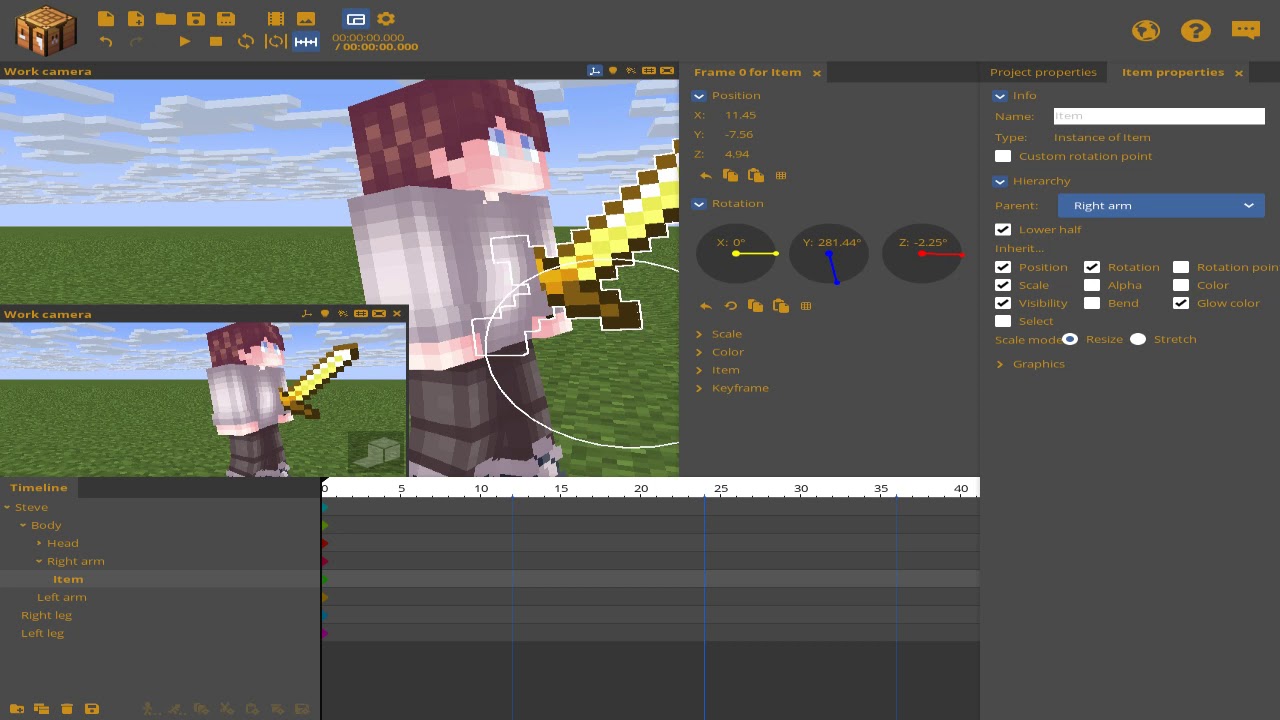
Task: Select the Item properties tab
Action: [1172, 72]
